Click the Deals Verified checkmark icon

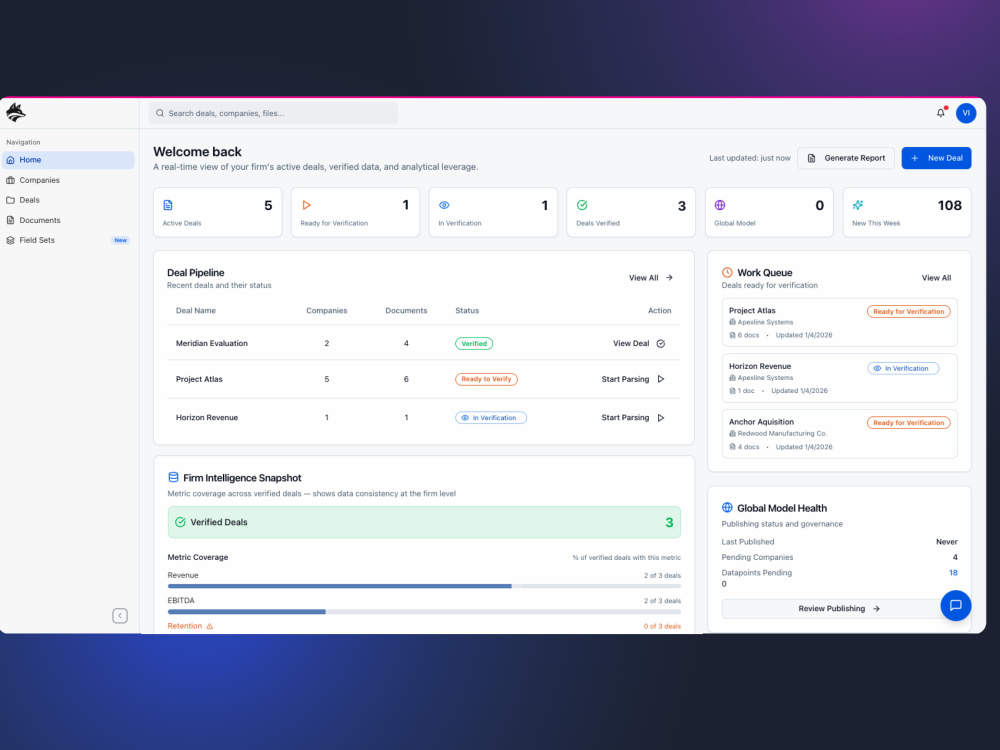(582, 205)
